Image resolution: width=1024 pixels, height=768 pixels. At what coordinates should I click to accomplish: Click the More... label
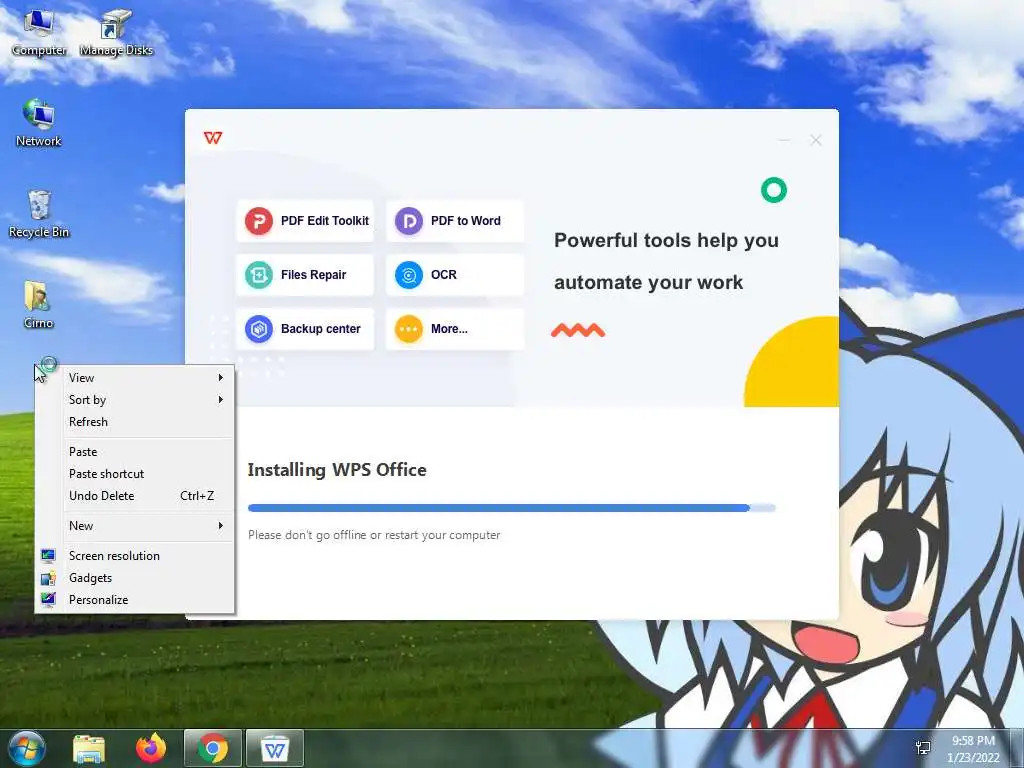[x=449, y=329]
